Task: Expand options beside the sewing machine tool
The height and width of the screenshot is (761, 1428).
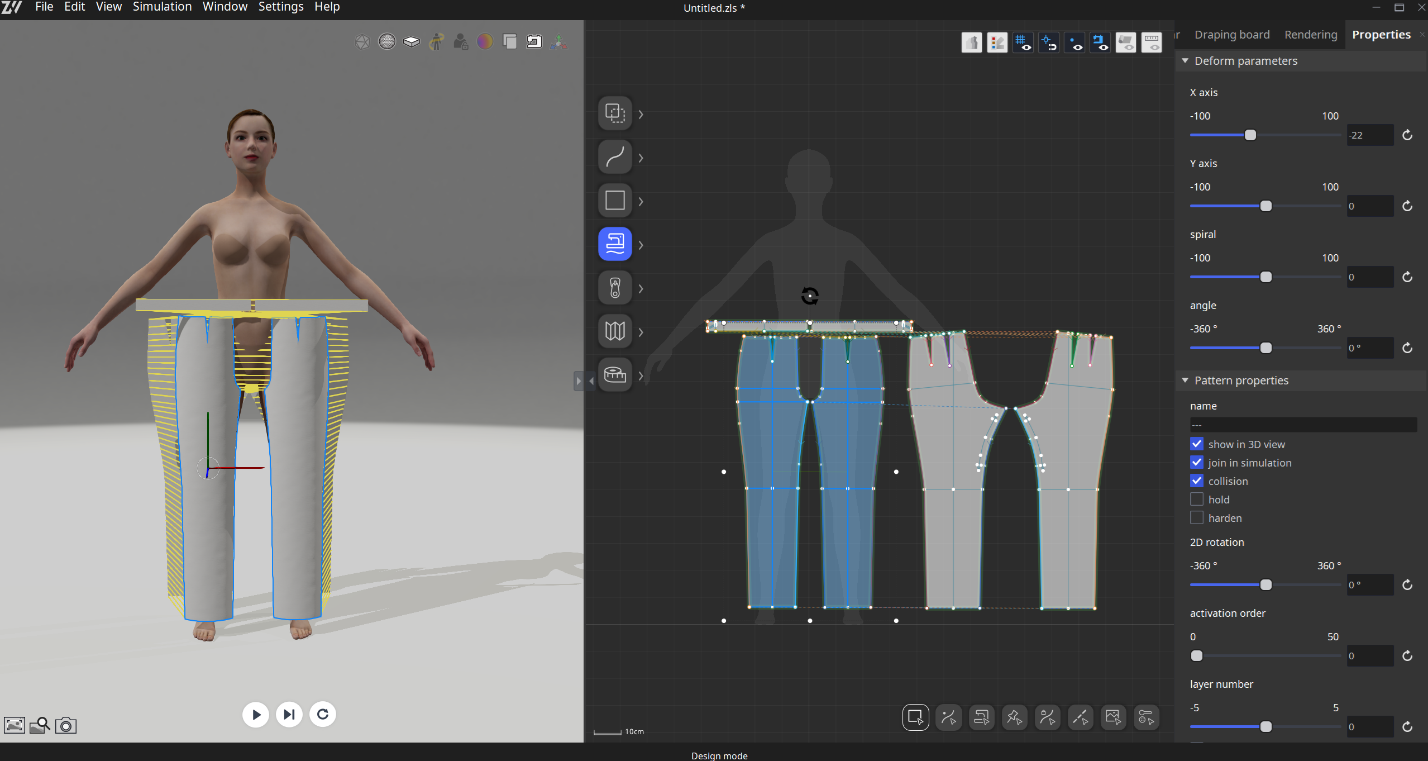Action: click(x=641, y=245)
